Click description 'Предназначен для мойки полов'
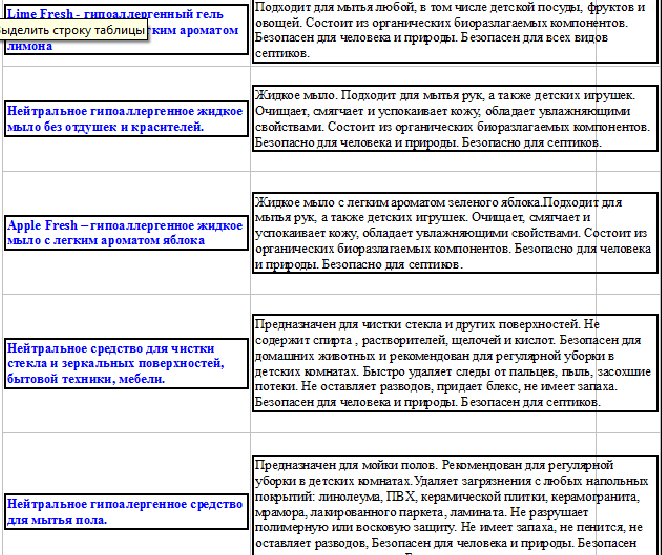The width and height of the screenshot is (662, 555). [x=455, y=505]
